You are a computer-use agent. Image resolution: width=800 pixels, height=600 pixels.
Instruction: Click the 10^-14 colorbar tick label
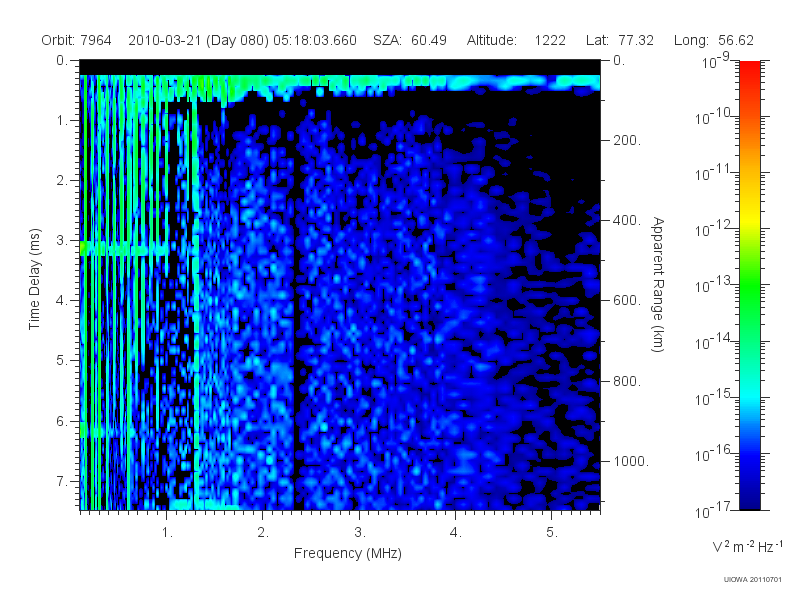pos(713,341)
